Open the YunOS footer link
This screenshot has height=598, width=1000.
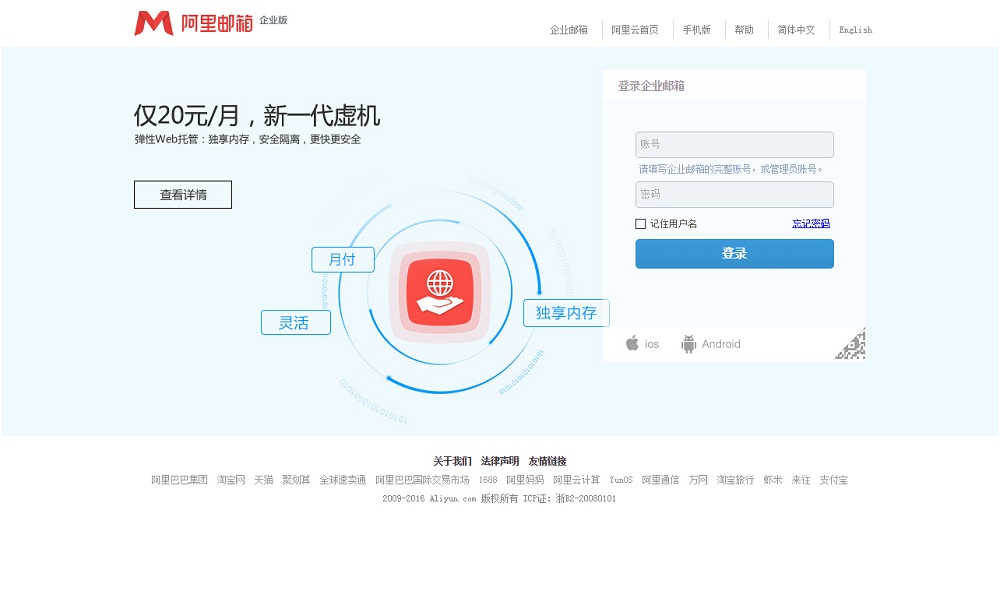[x=621, y=480]
